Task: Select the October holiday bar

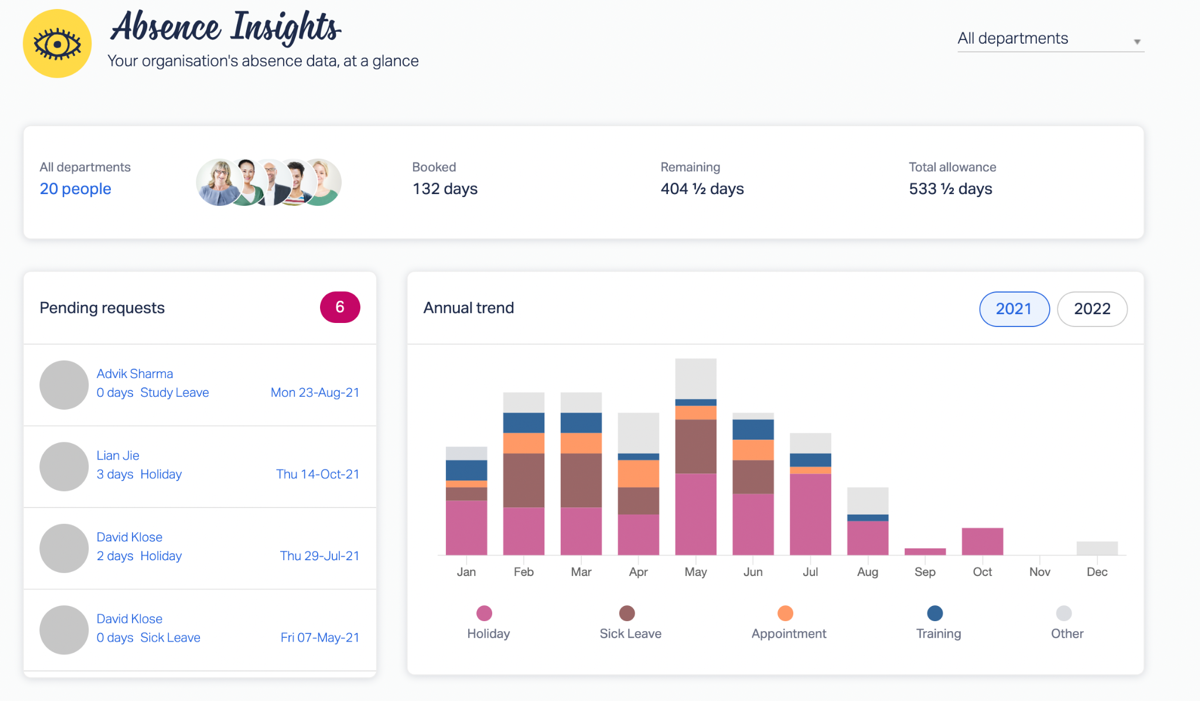Action: point(982,541)
